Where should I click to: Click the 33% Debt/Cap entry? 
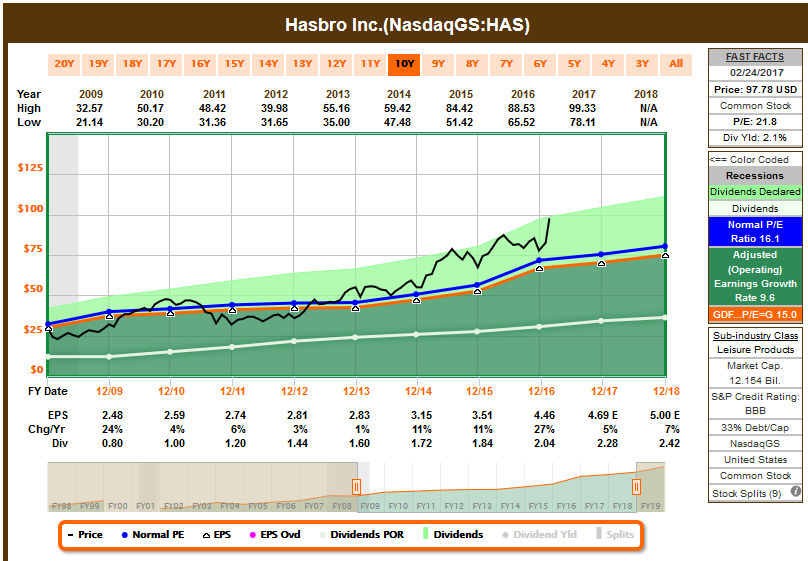click(x=755, y=428)
